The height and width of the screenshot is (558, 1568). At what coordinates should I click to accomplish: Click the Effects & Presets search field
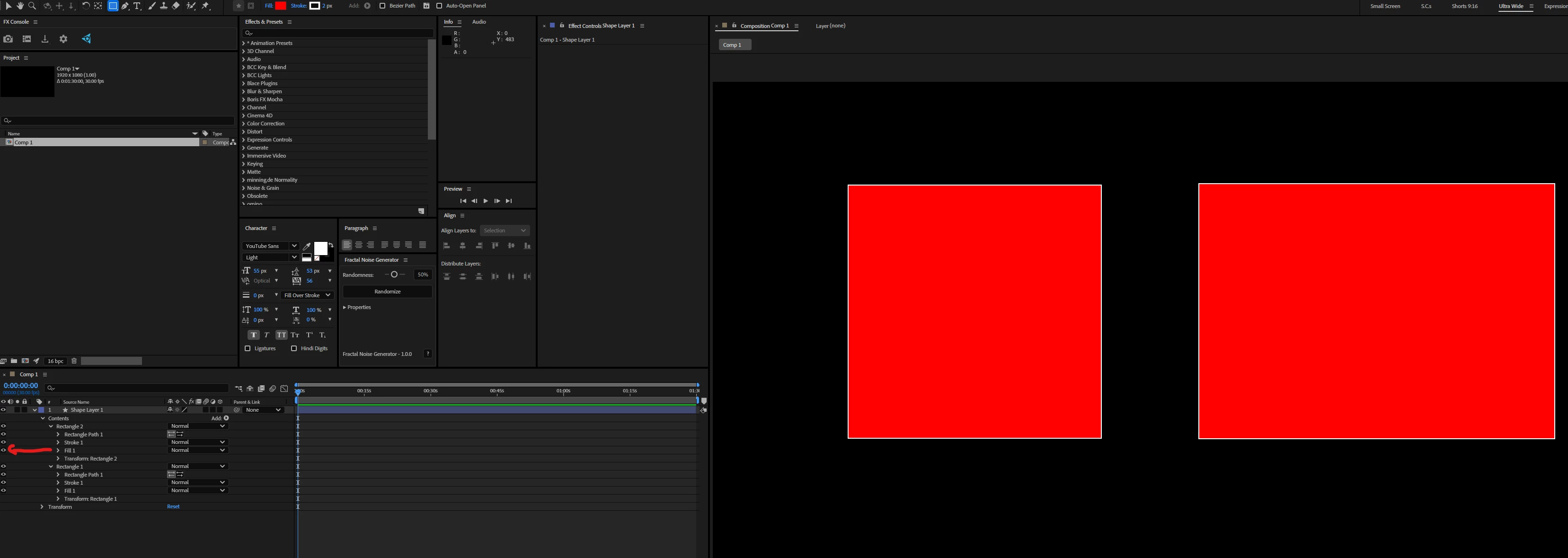click(338, 33)
